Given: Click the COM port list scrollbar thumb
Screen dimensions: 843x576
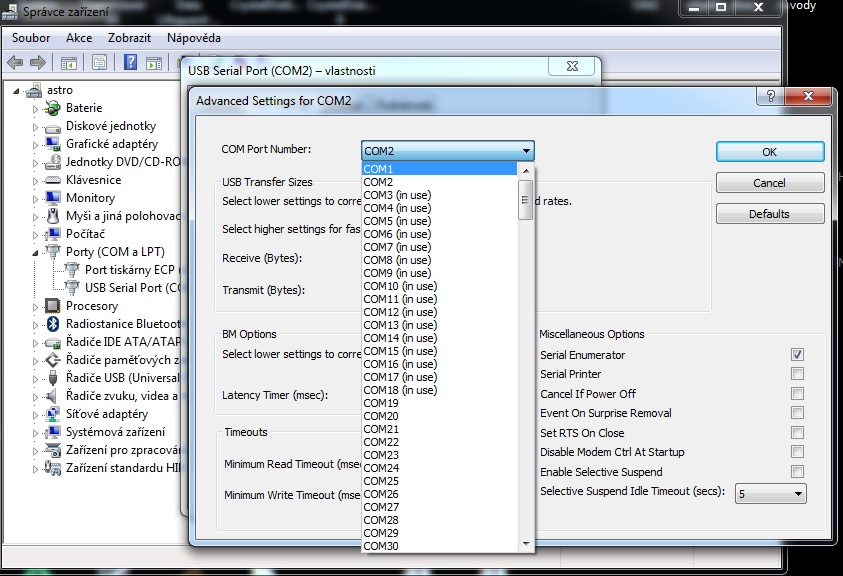Looking at the screenshot, I should point(526,203).
